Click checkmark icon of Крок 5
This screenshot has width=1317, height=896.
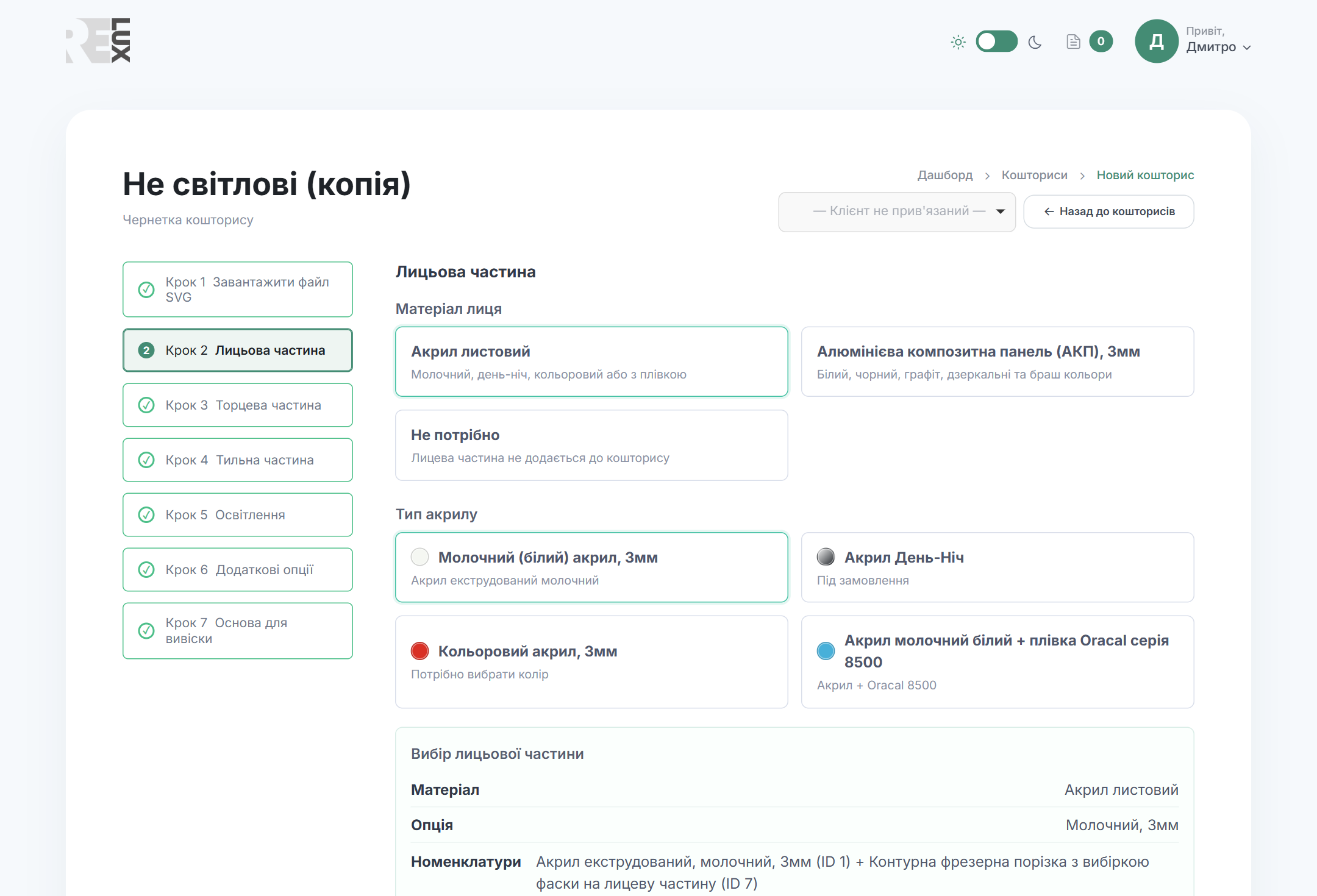pyautogui.click(x=146, y=515)
